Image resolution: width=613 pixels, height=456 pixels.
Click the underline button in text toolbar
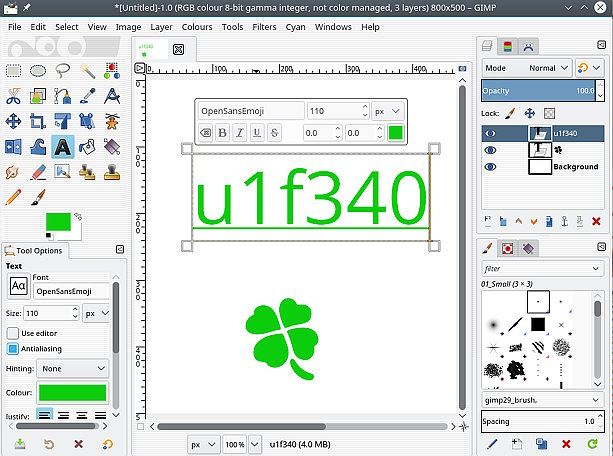point(257,133)
